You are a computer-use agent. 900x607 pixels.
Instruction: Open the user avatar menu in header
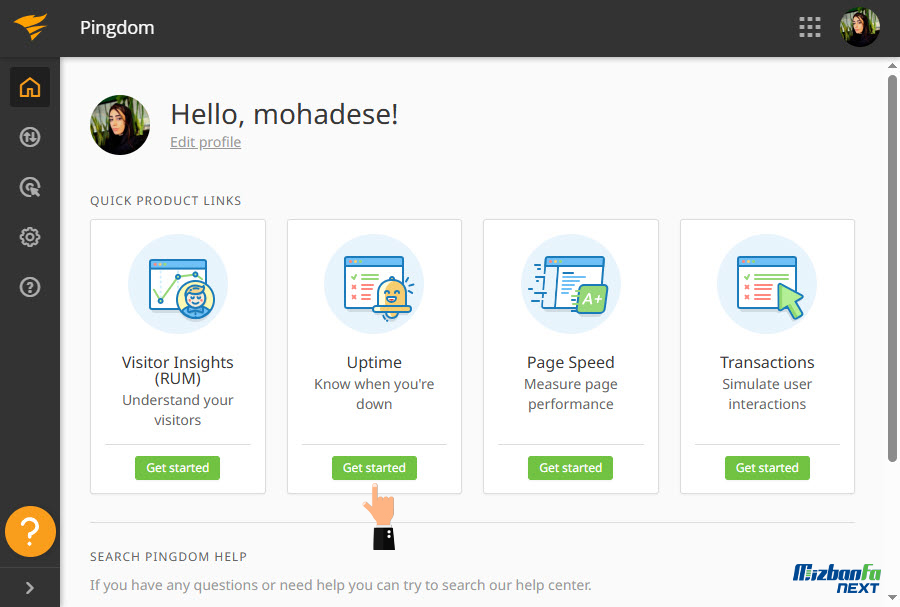[x=859, y=27]
